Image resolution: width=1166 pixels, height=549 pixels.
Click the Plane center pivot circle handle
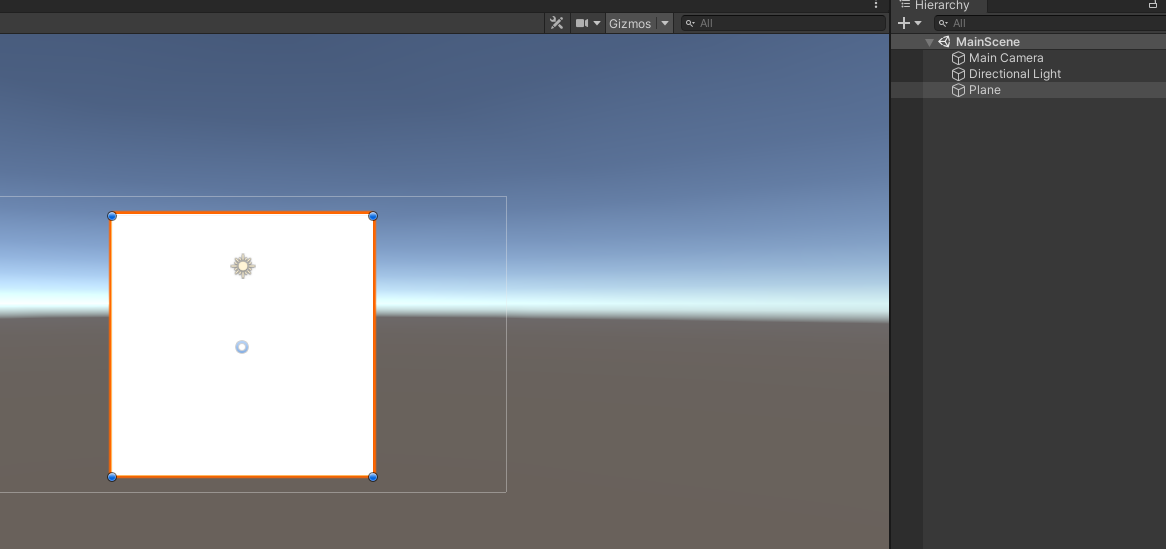point(242,347)
